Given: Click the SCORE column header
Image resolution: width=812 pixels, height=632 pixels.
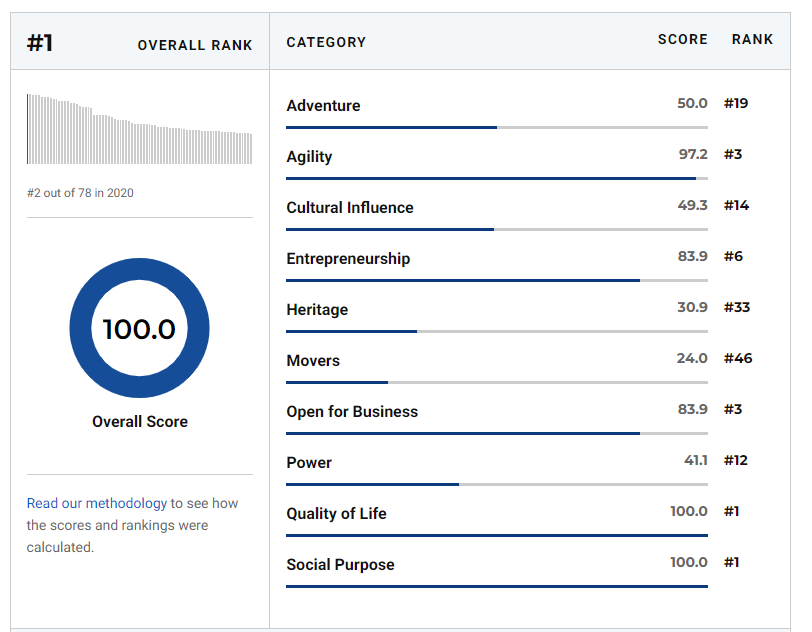Looking at the screenshot, I should [x=682, y=40].
